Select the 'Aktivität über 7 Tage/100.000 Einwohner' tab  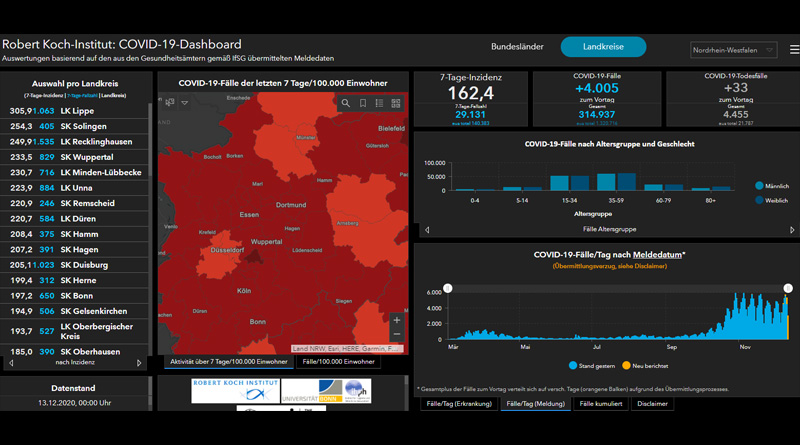[229, 362]
